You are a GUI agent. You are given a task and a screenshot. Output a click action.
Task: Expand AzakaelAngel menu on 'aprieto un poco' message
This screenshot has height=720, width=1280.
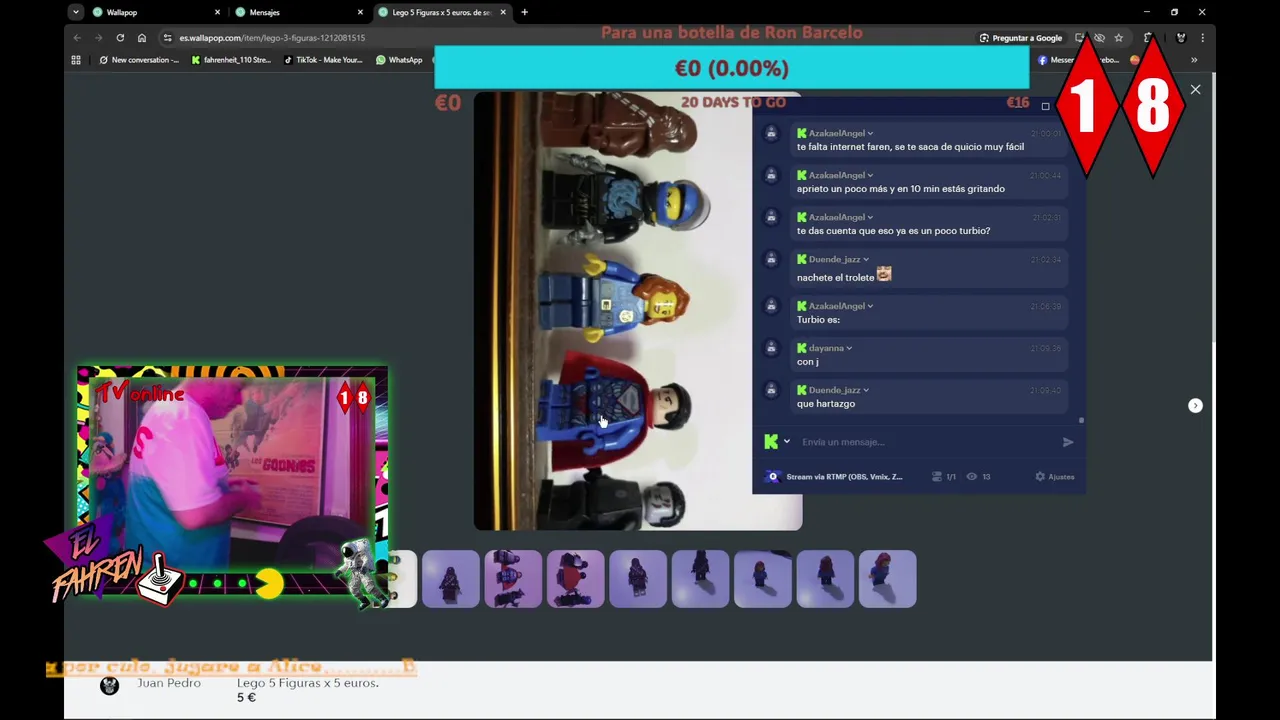870,175
